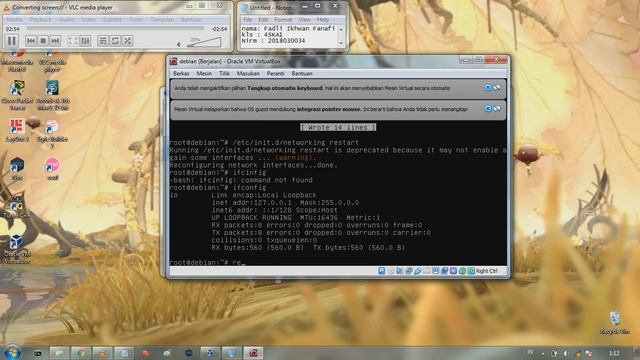
Task: Toggle loop mode in VLC
Action: [x=115, y=40]
